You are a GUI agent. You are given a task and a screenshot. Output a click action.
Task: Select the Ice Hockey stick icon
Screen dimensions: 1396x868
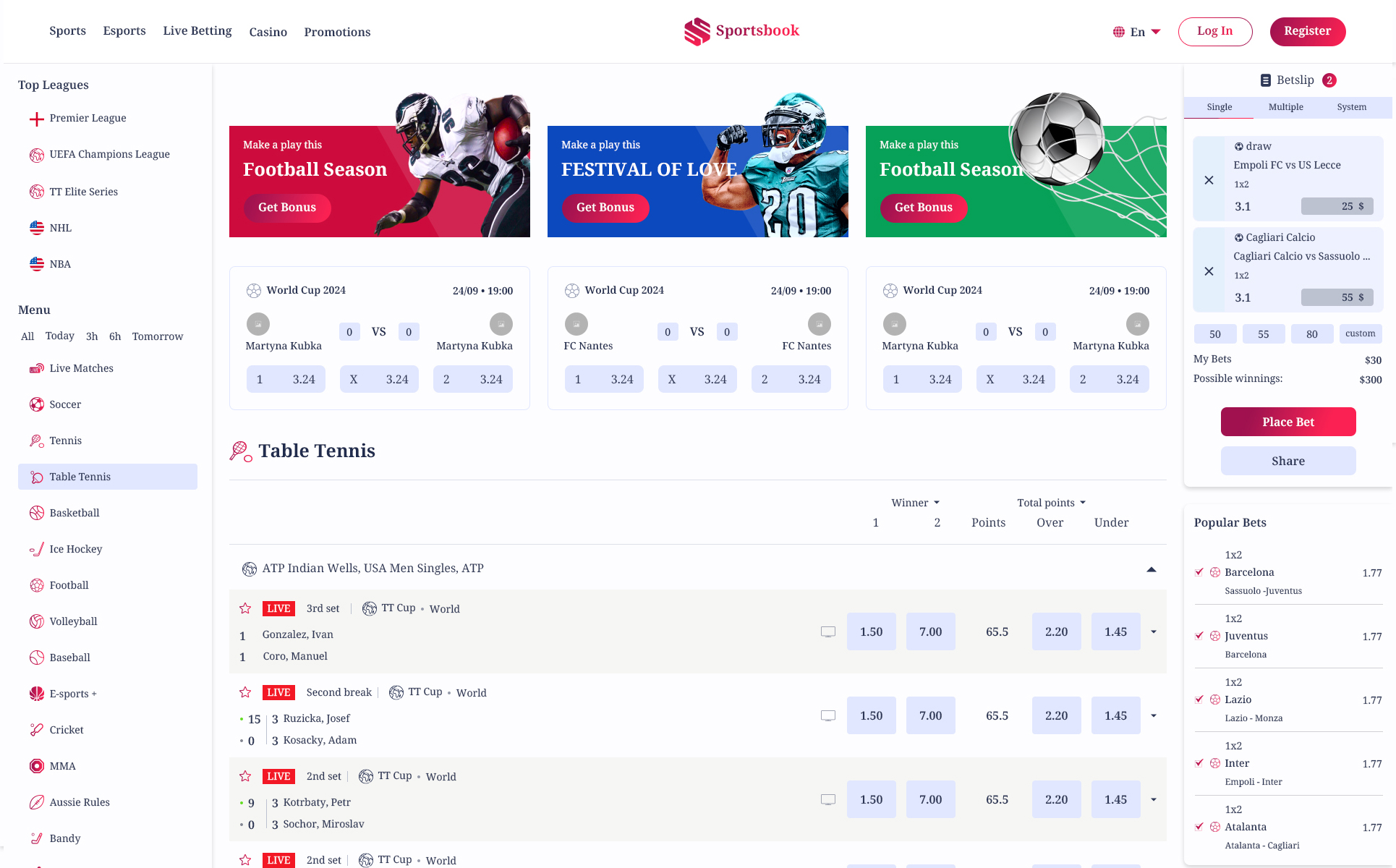coord(37,549)
